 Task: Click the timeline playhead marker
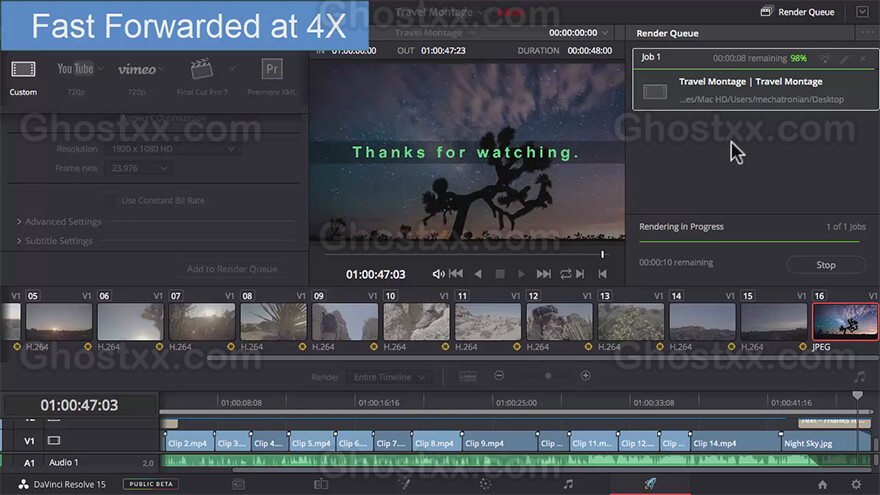point(858,396)
